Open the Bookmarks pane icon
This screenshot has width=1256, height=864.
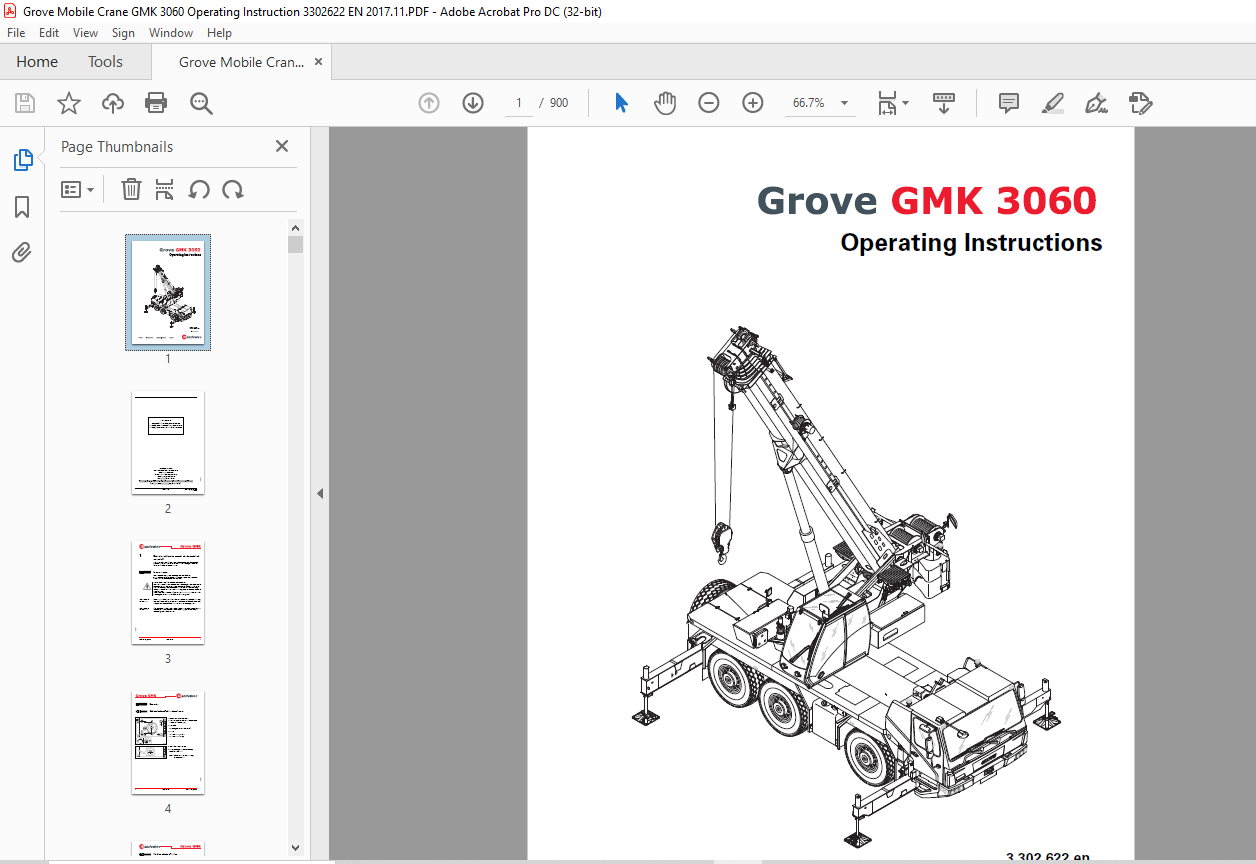pos(22,207)
